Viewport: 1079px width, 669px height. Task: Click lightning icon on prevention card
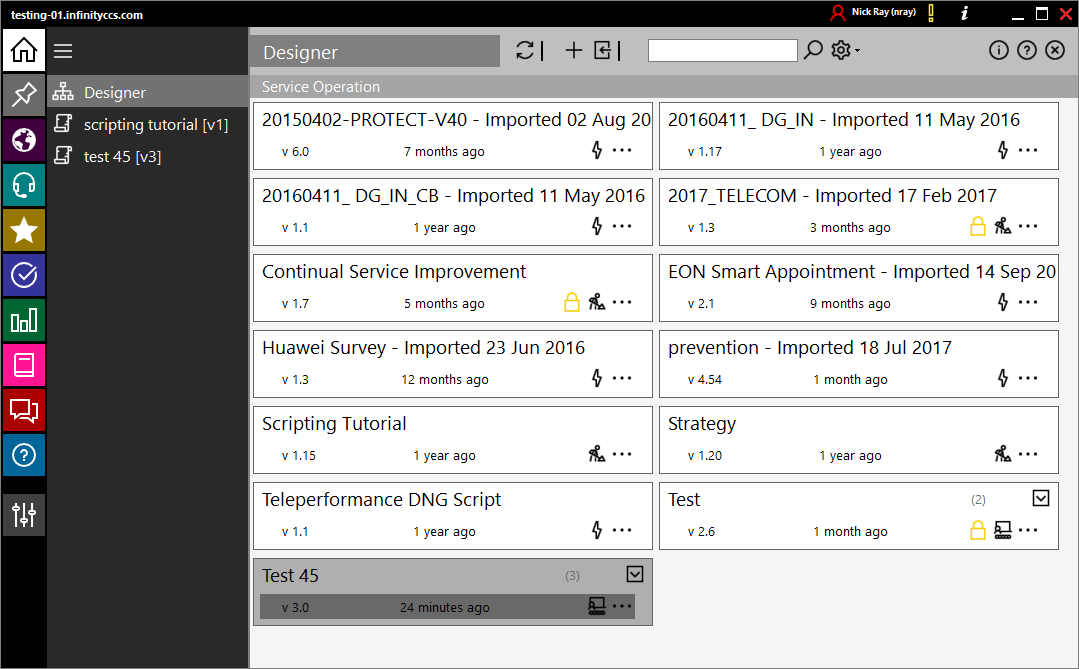pos(1003,378)
